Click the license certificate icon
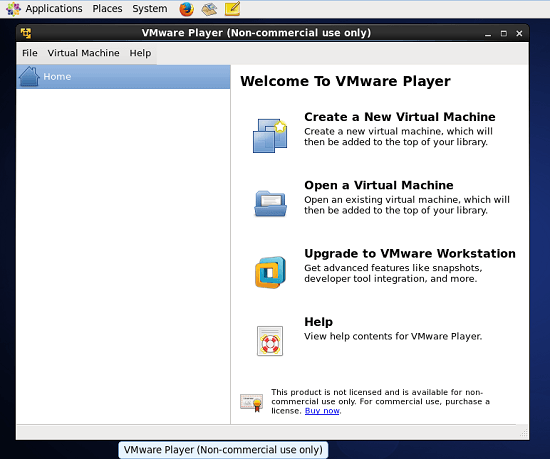Image resolution: width=550 pixels, height=459 pixels. coord(251,403)
